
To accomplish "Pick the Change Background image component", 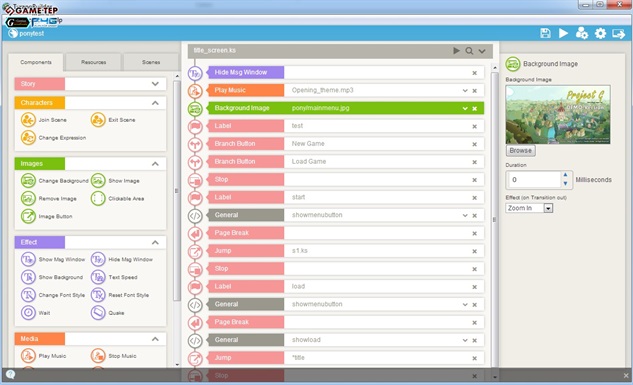I will click(x=54, y=181).
